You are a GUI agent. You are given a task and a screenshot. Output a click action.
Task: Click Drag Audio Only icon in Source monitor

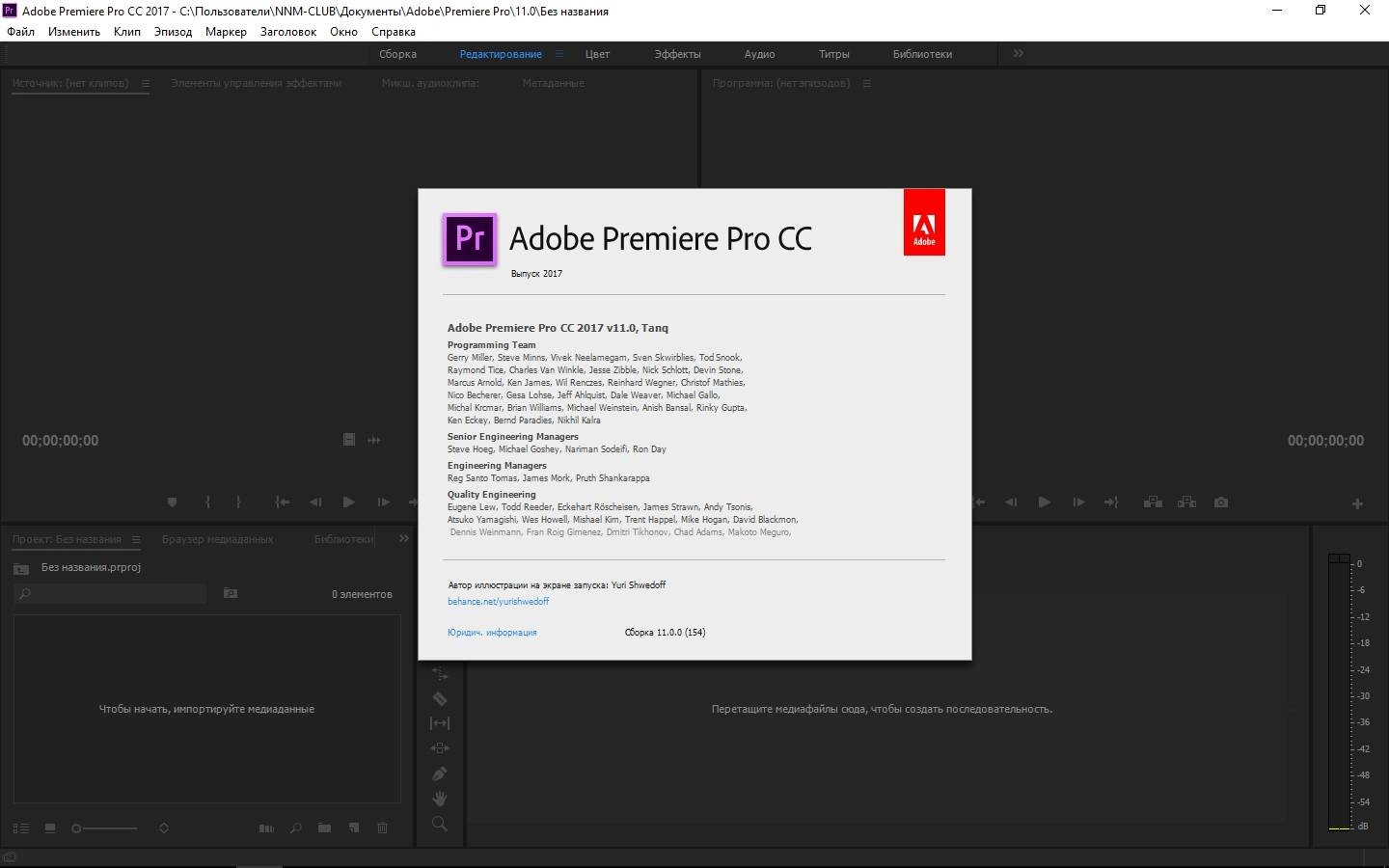374,440
